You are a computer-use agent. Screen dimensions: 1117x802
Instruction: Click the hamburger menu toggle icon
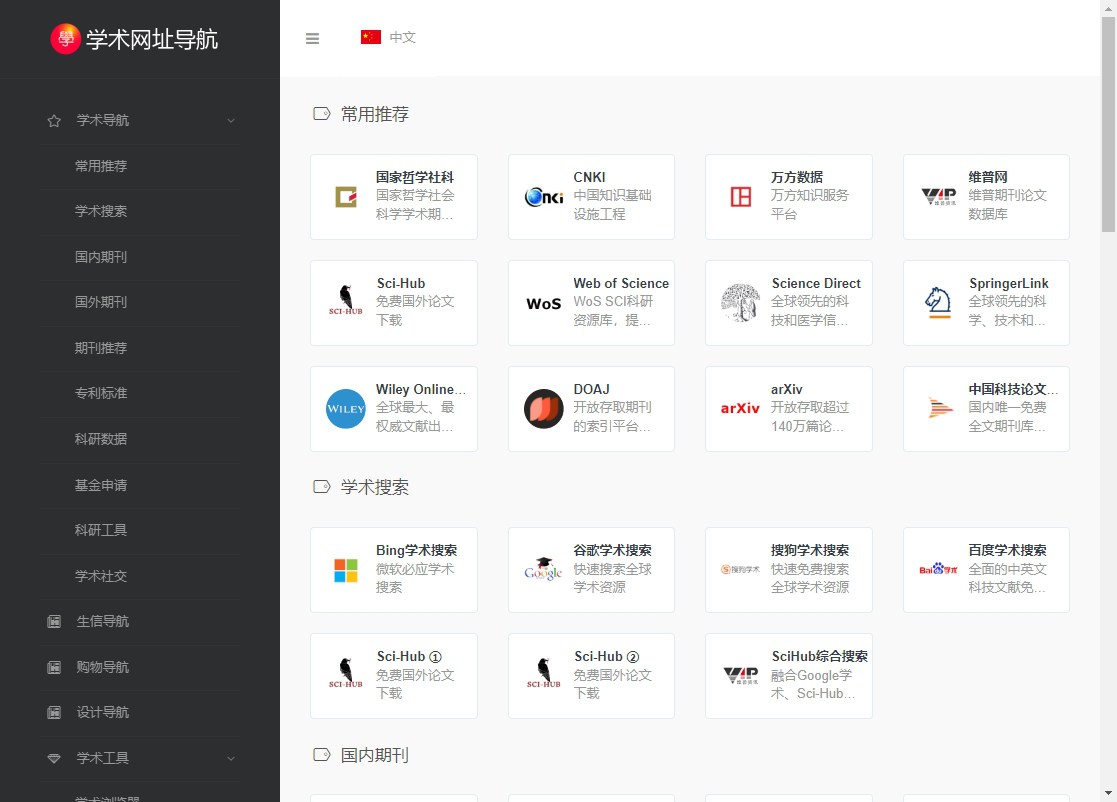(312, 38)
